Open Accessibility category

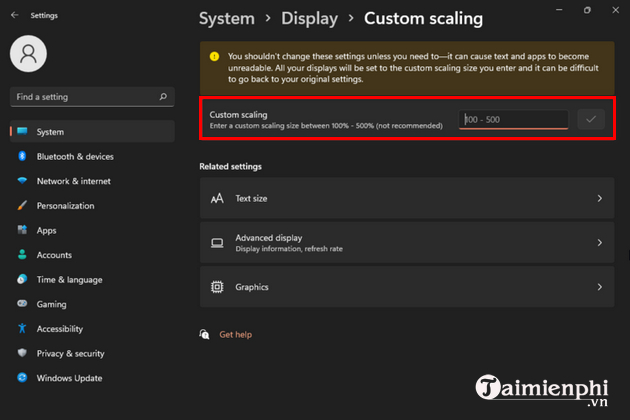point(92,329)
